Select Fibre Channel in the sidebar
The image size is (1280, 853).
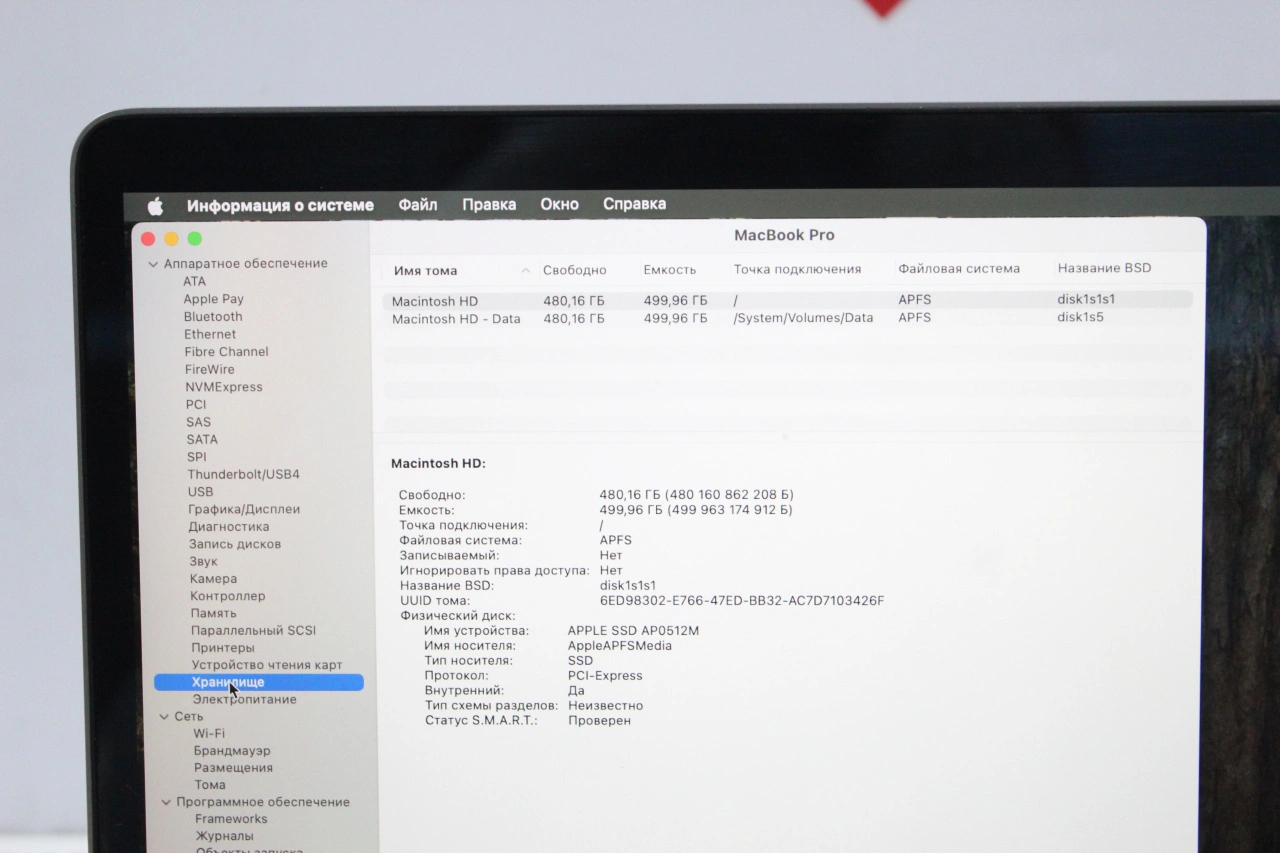(226, 352)
